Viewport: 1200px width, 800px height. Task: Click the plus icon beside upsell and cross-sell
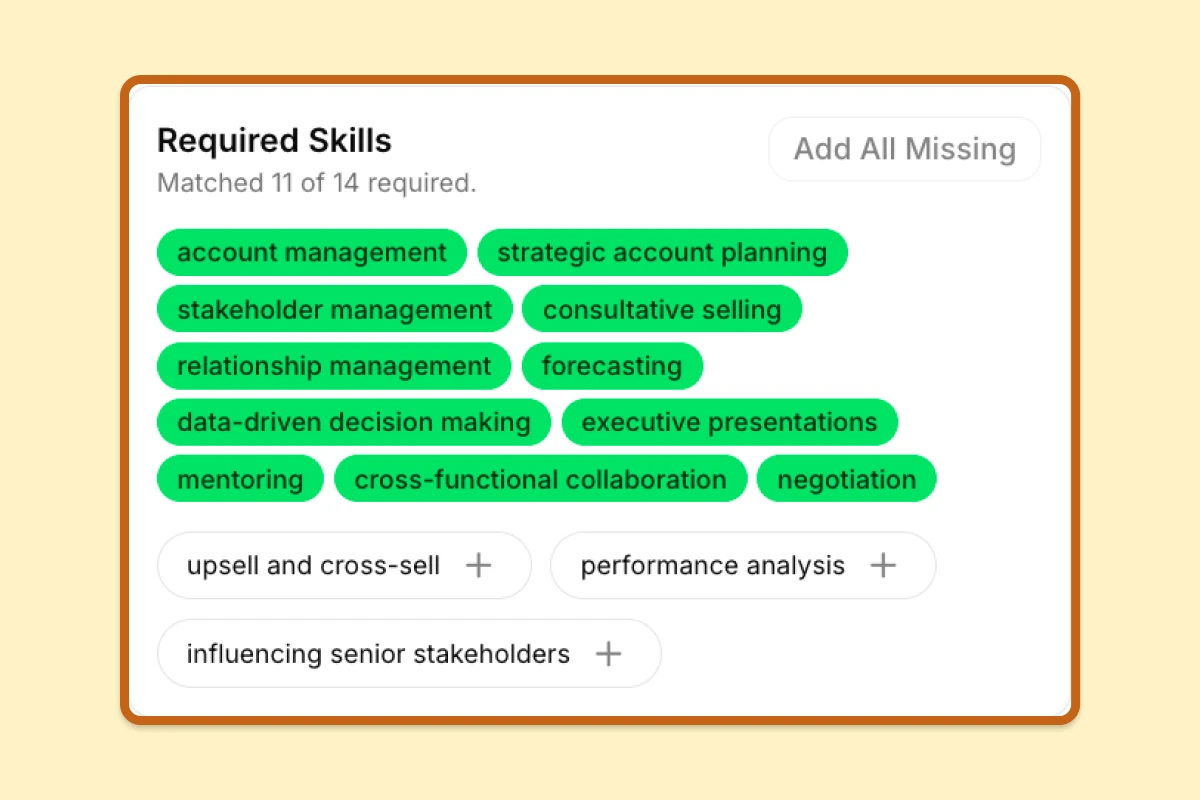point(478,565)
